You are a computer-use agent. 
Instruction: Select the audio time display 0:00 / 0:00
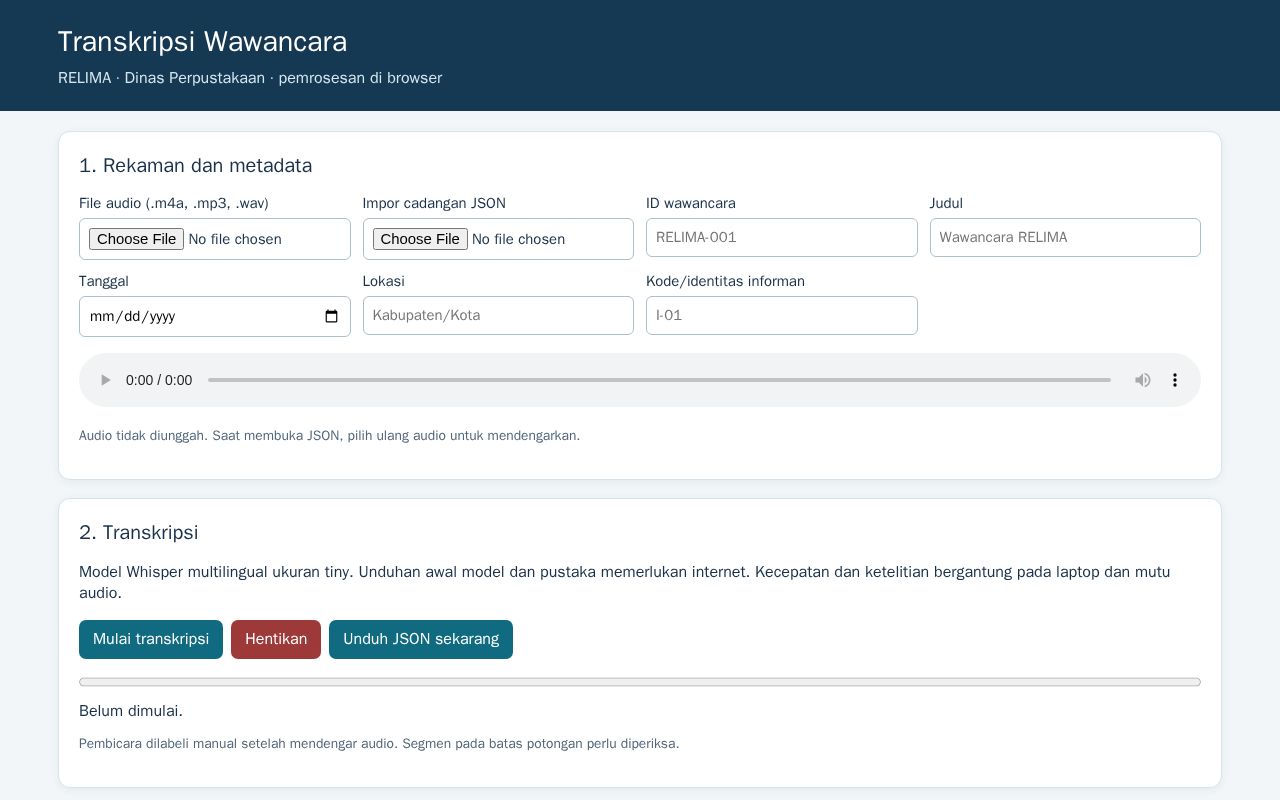[159, 380]
